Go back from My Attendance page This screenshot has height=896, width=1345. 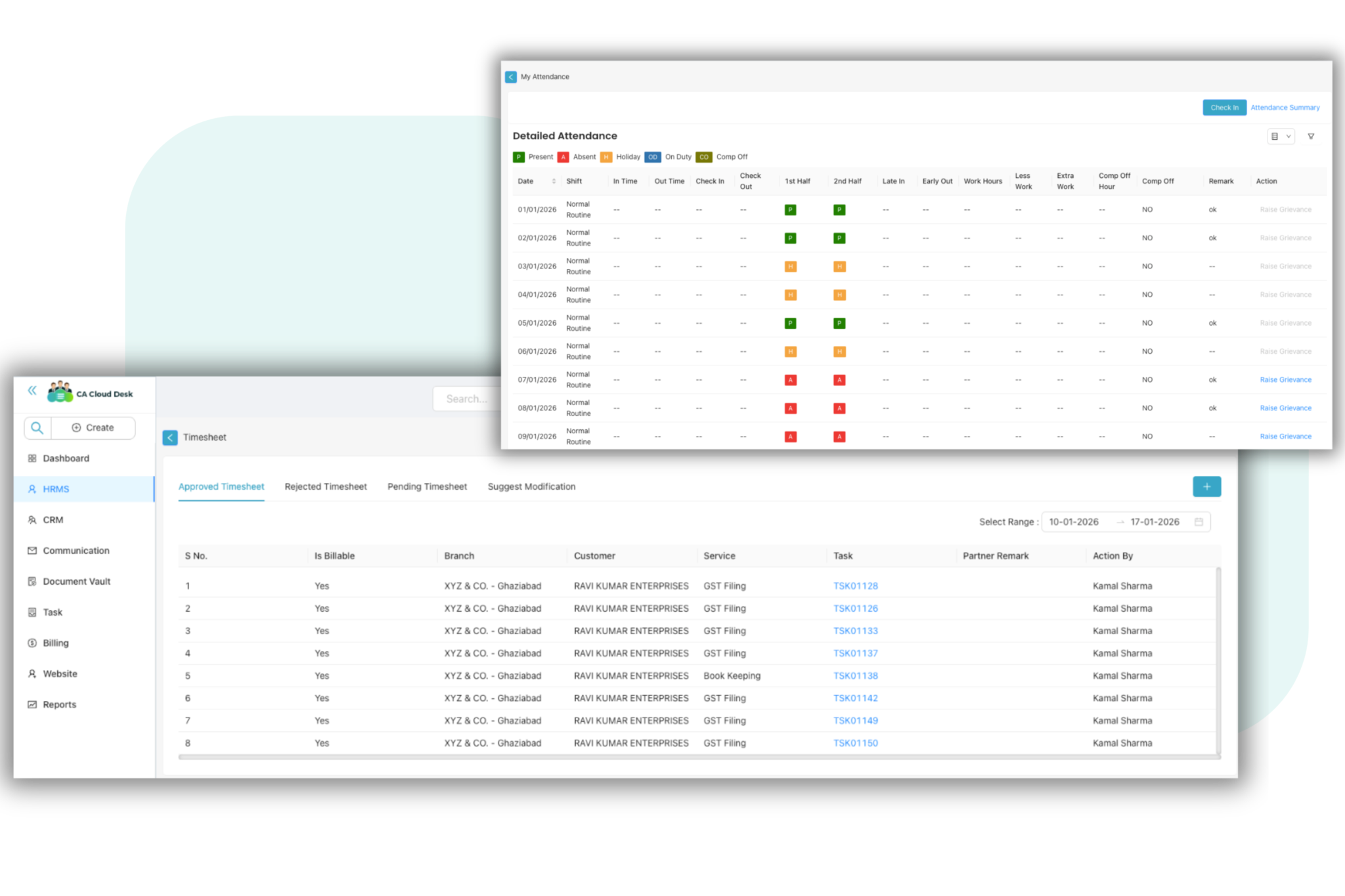[x=511, y=77]
